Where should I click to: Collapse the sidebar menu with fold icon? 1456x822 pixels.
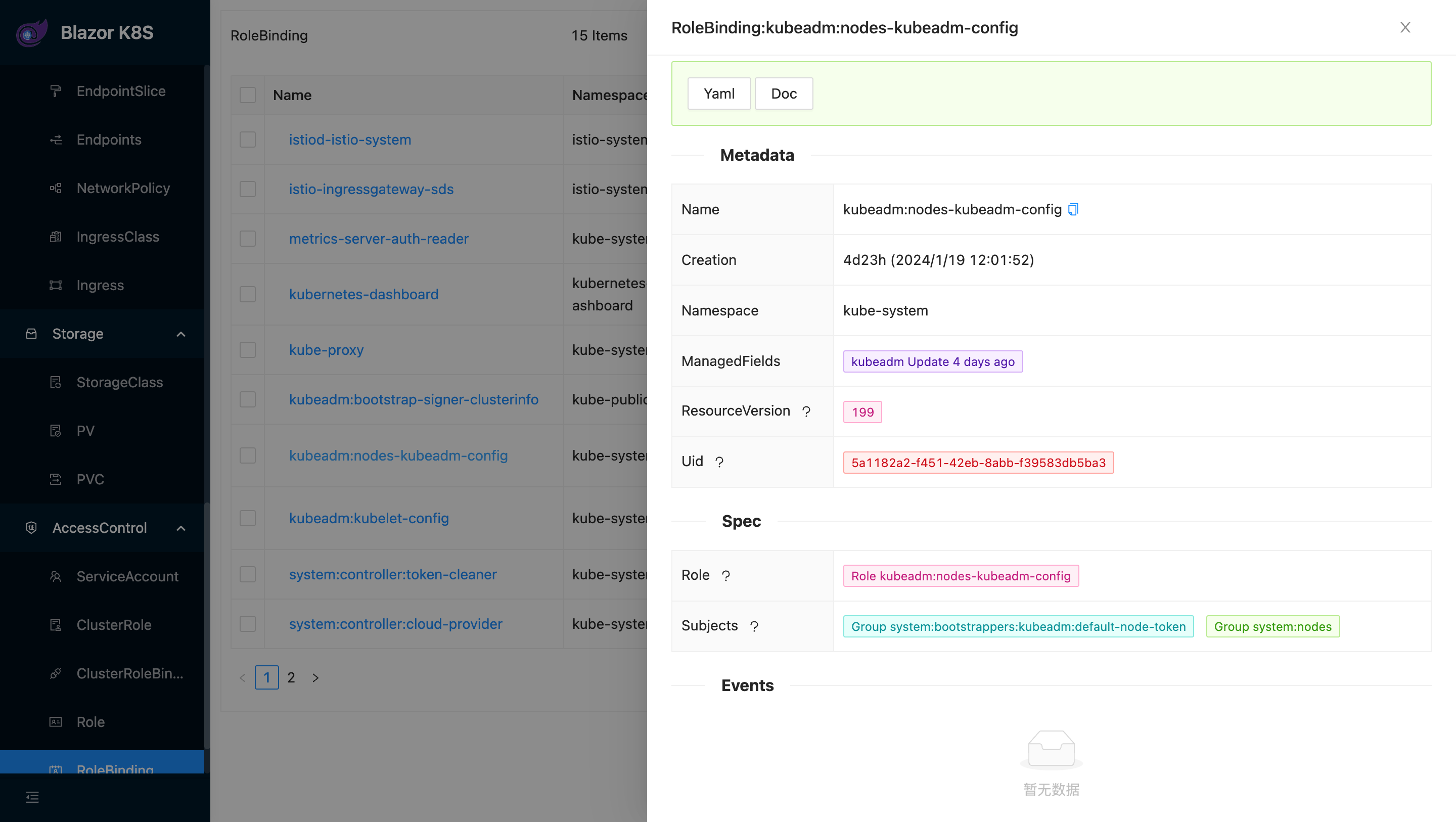(x=32, y=797)
